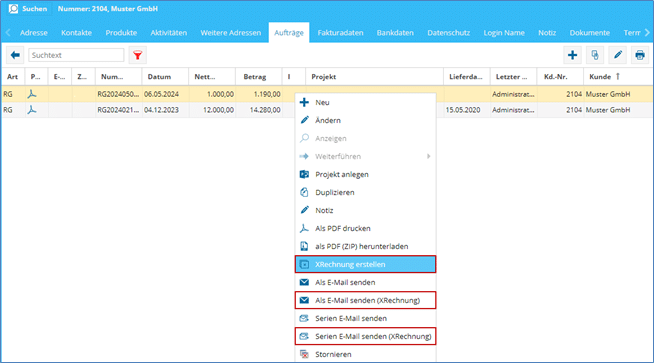Click the date 04.12.2023 cell
The height and width of the screenshot is (363, 654).
point(165,110)
